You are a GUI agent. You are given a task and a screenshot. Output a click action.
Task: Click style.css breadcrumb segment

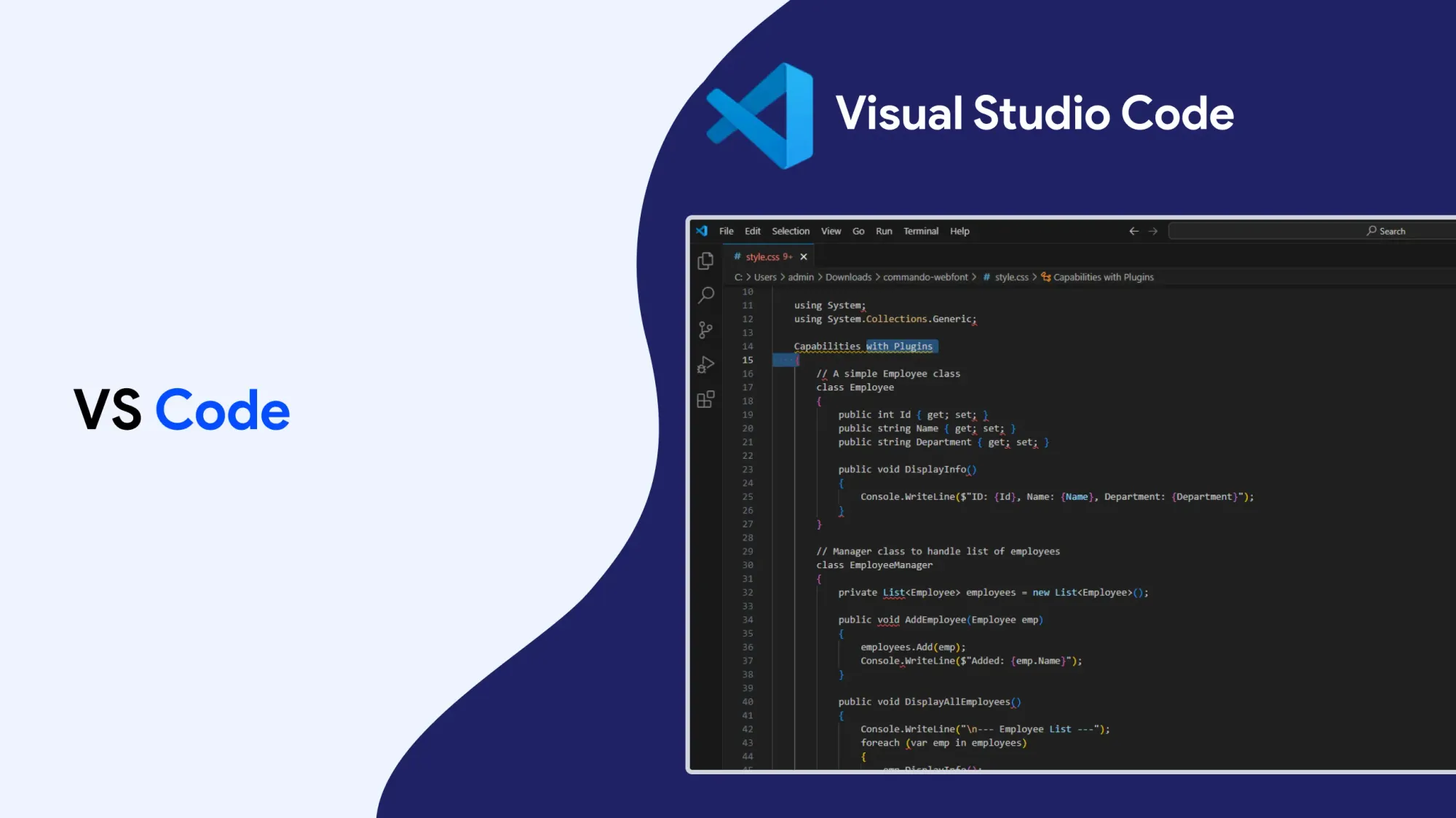(1005, 277)
